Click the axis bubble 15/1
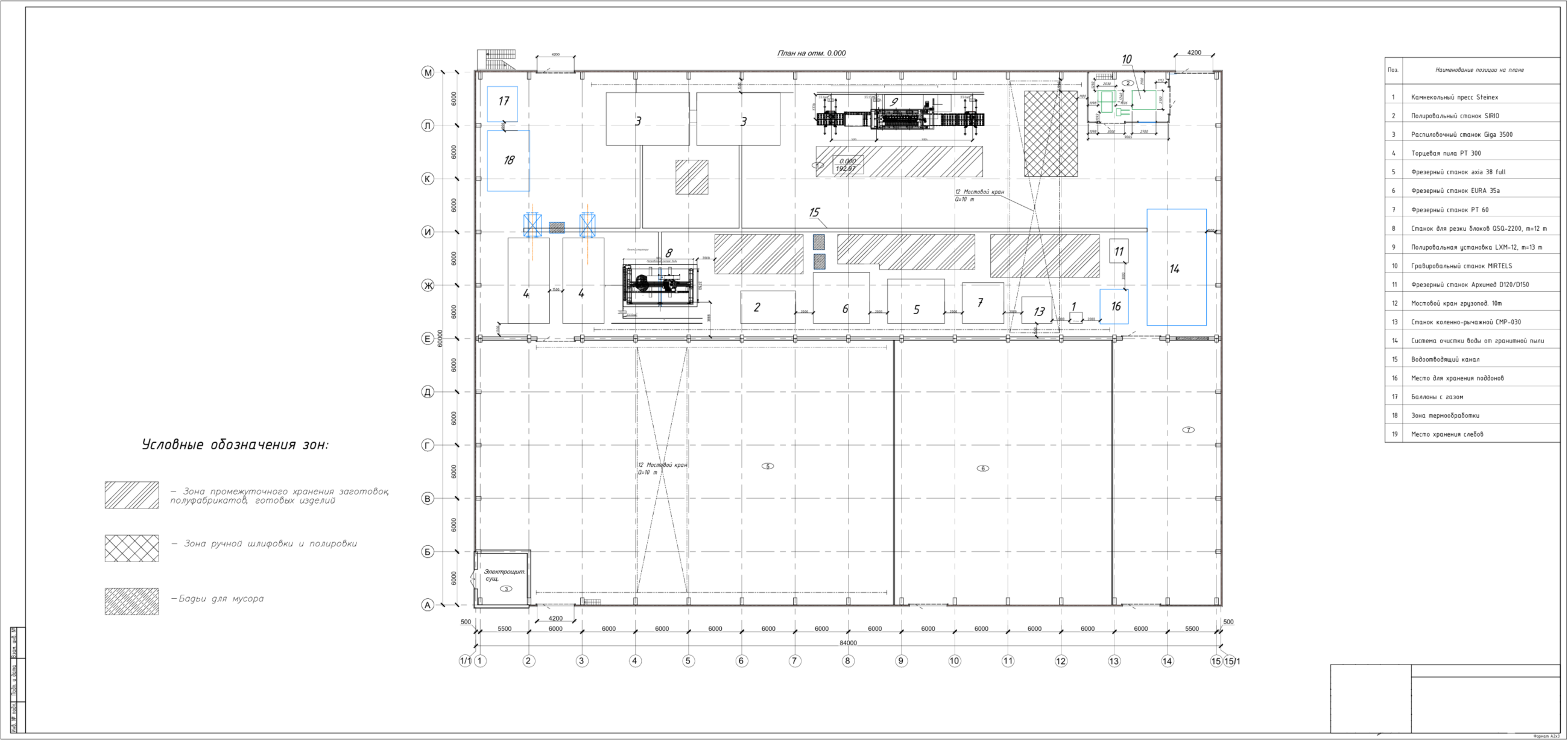Image resolution: width=1568 pixels, height=740 pixels. point(1232,661)
